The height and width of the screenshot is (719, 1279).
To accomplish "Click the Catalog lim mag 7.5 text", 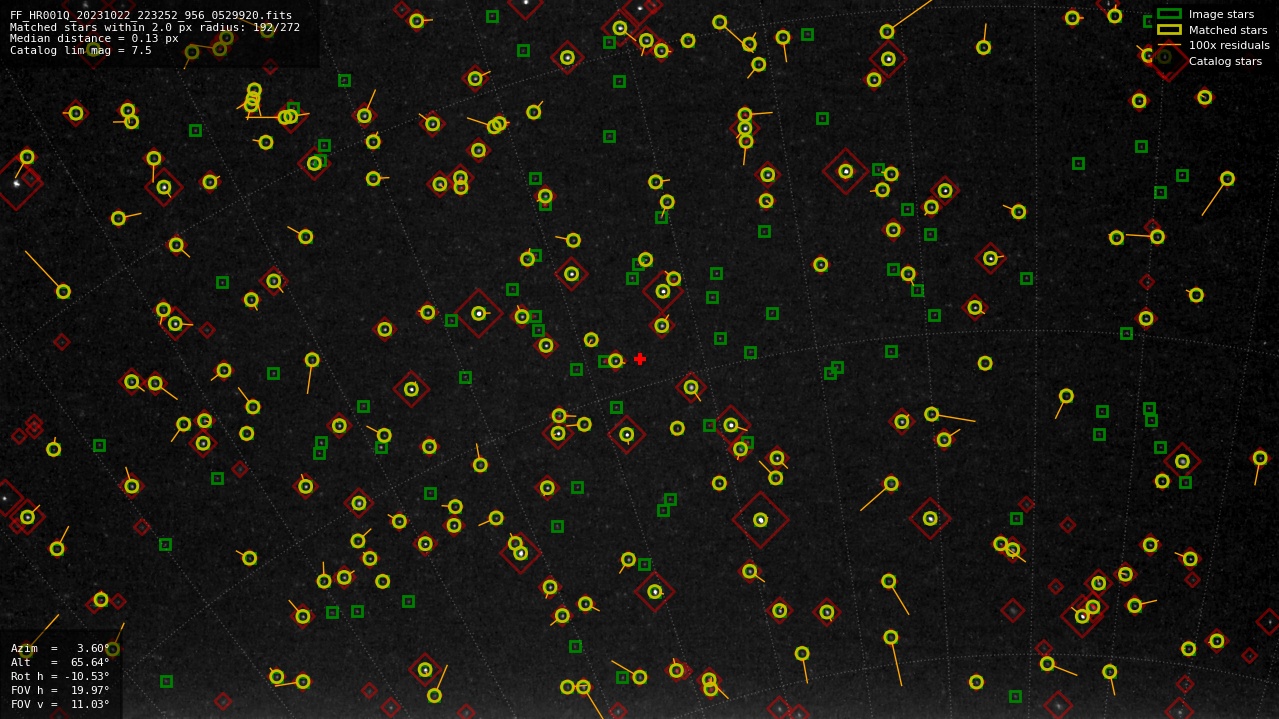I will pos(81,50).
